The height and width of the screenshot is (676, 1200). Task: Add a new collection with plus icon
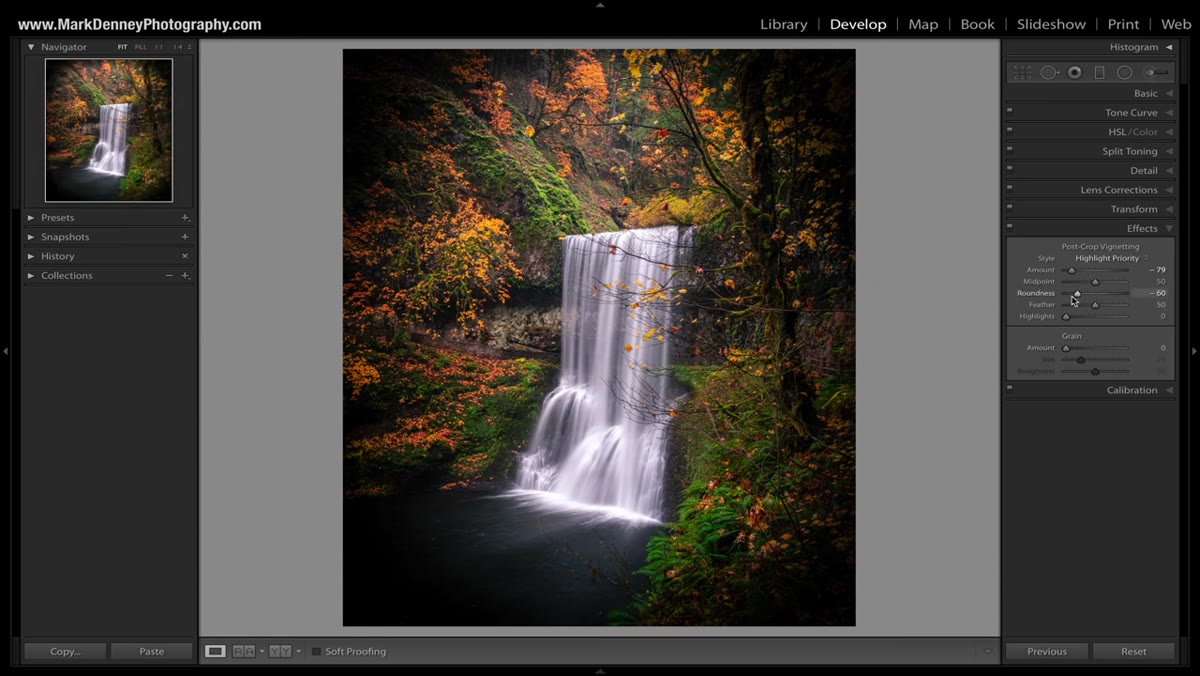pyautogui.click(x=185, y=275)
